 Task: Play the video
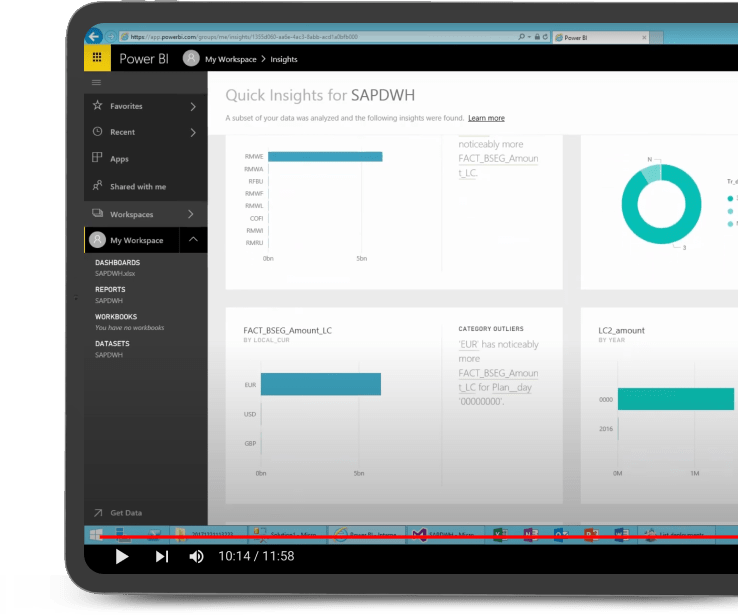point(122,557)
